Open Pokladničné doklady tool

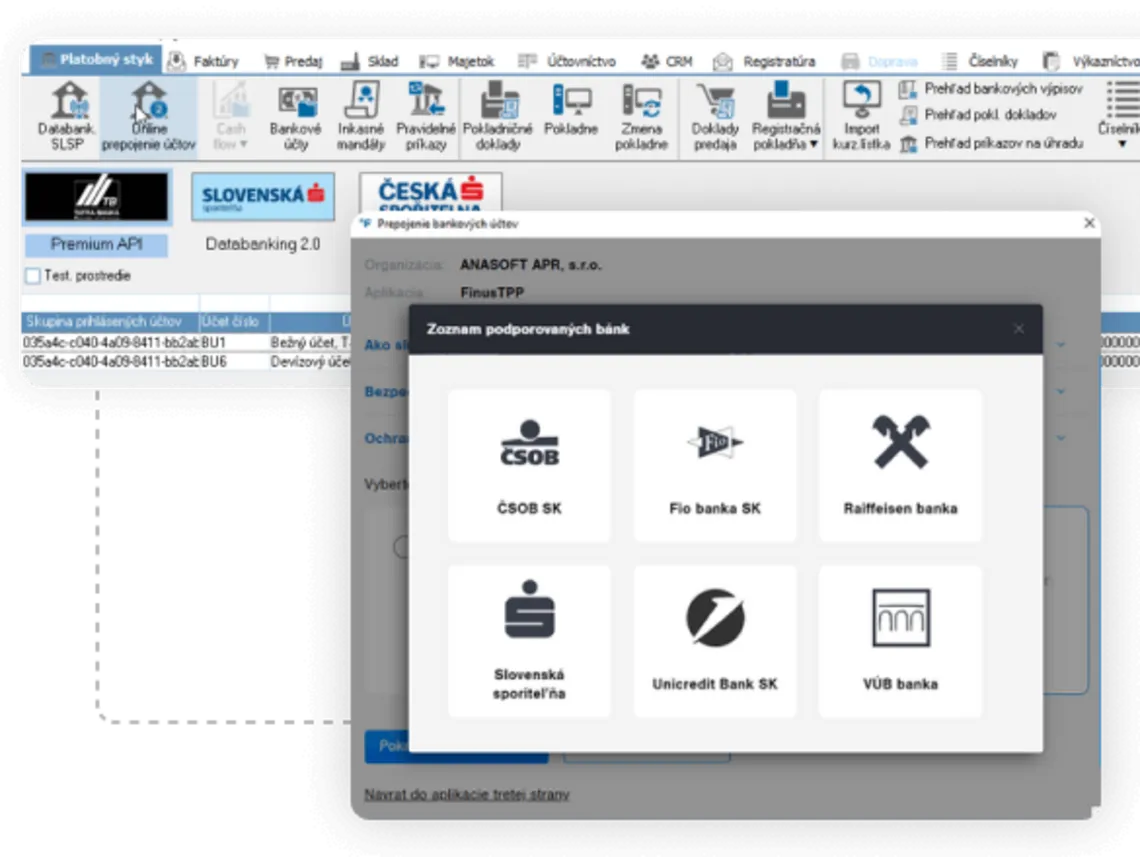click(497, 116)
